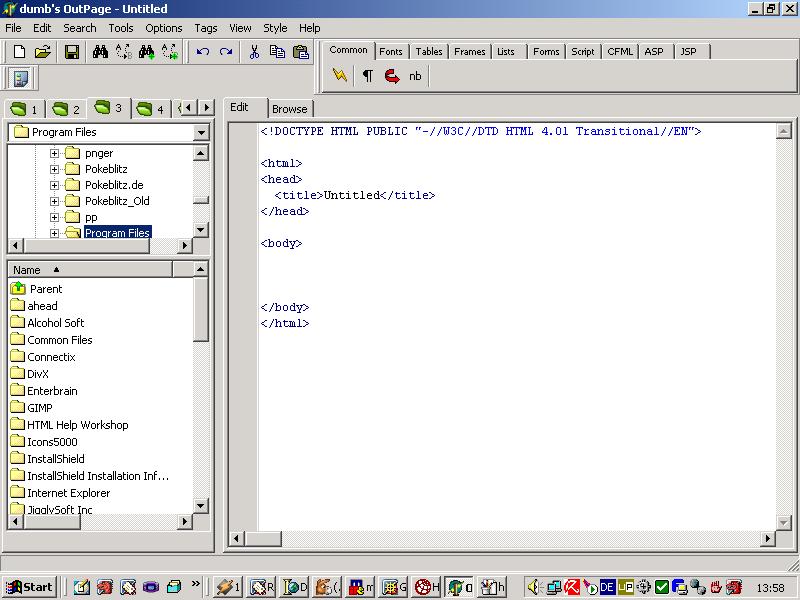Click the Windows Start button
The height and width of the screenshot is (600, 800).
pos(30,587)
